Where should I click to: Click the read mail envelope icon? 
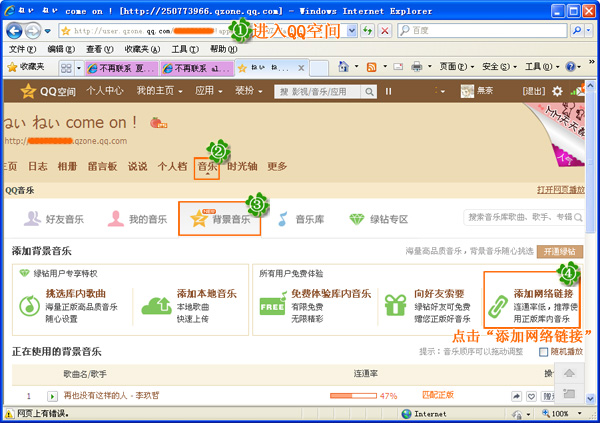(x=398, y=67)
